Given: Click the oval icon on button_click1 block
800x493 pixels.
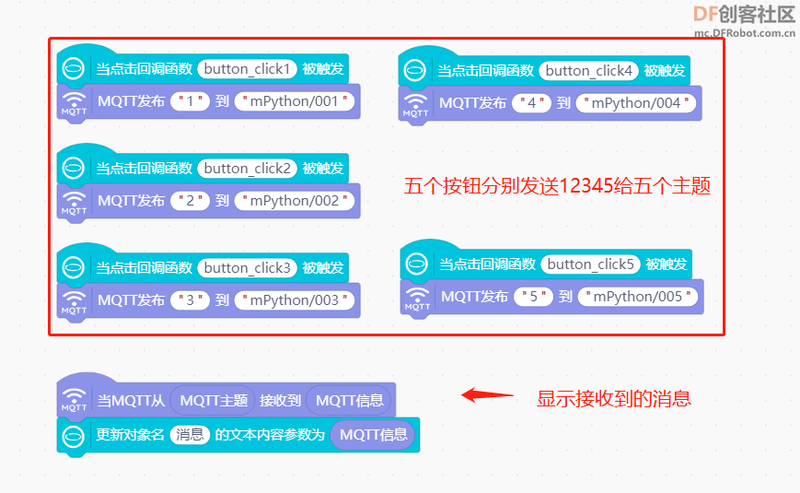Looking at the screenshot, I should tap(73, 68).
